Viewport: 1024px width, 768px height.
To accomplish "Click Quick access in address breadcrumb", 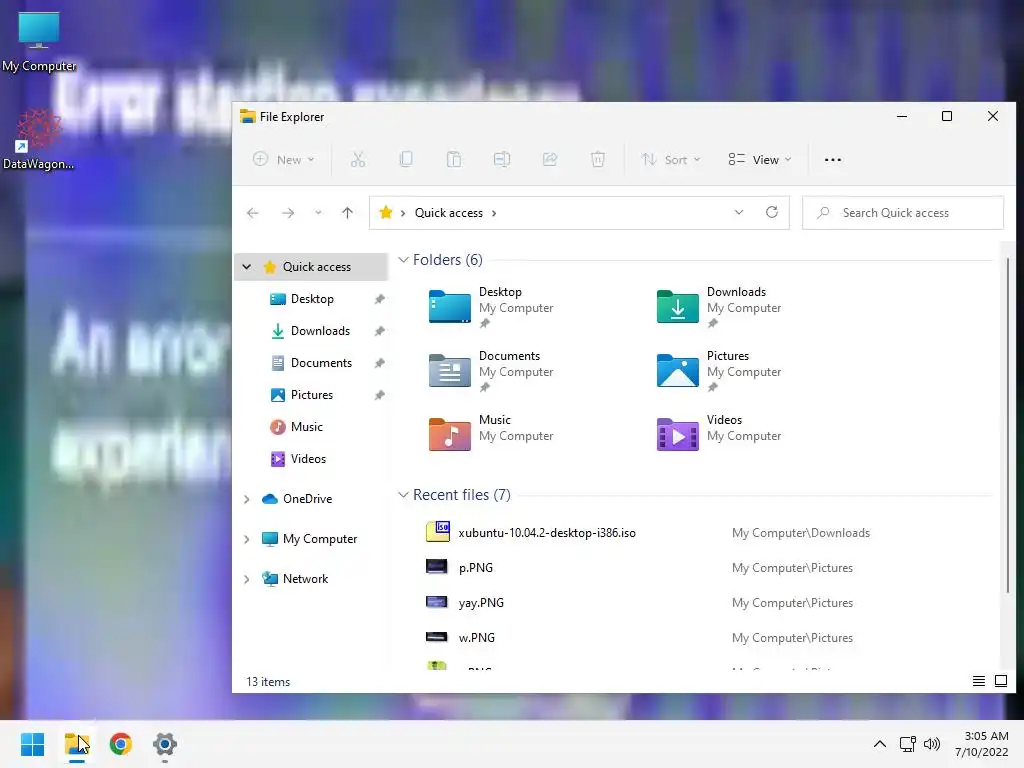I will point(449,213).
